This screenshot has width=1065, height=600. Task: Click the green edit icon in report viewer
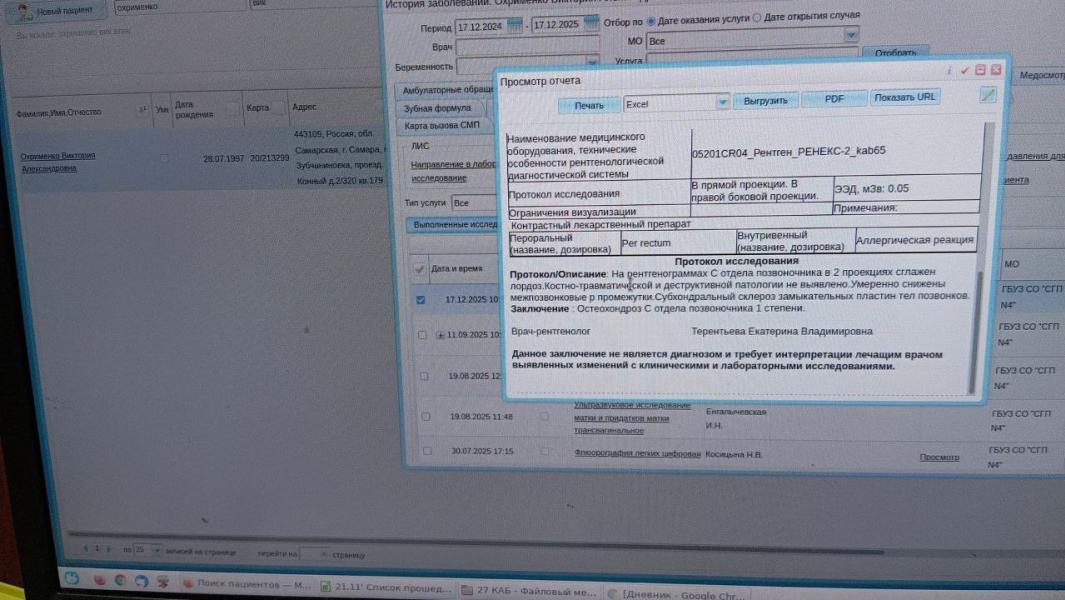[988, 95]
